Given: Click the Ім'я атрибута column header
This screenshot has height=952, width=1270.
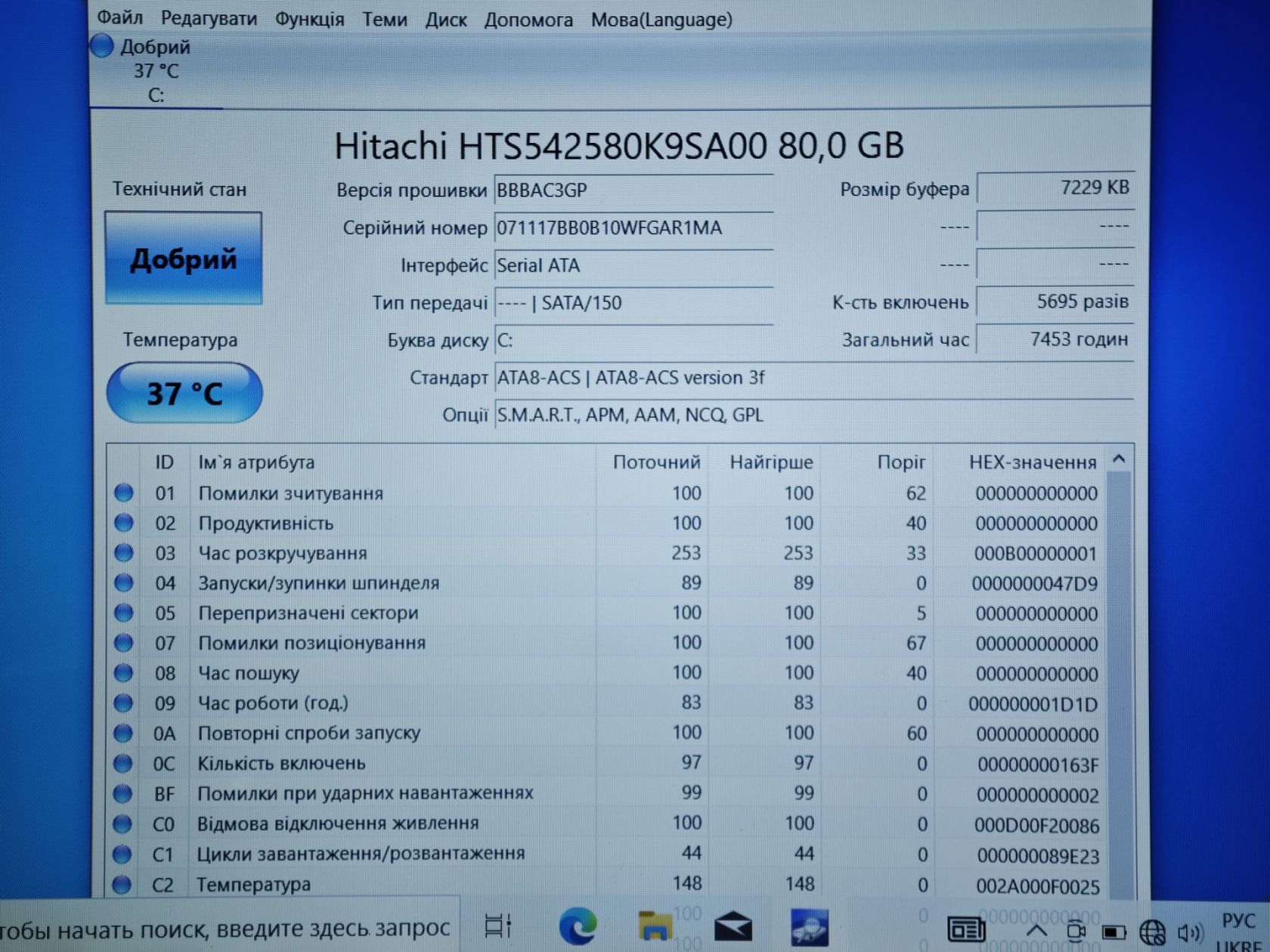Looking at the screenshot, I should (256, 462).
